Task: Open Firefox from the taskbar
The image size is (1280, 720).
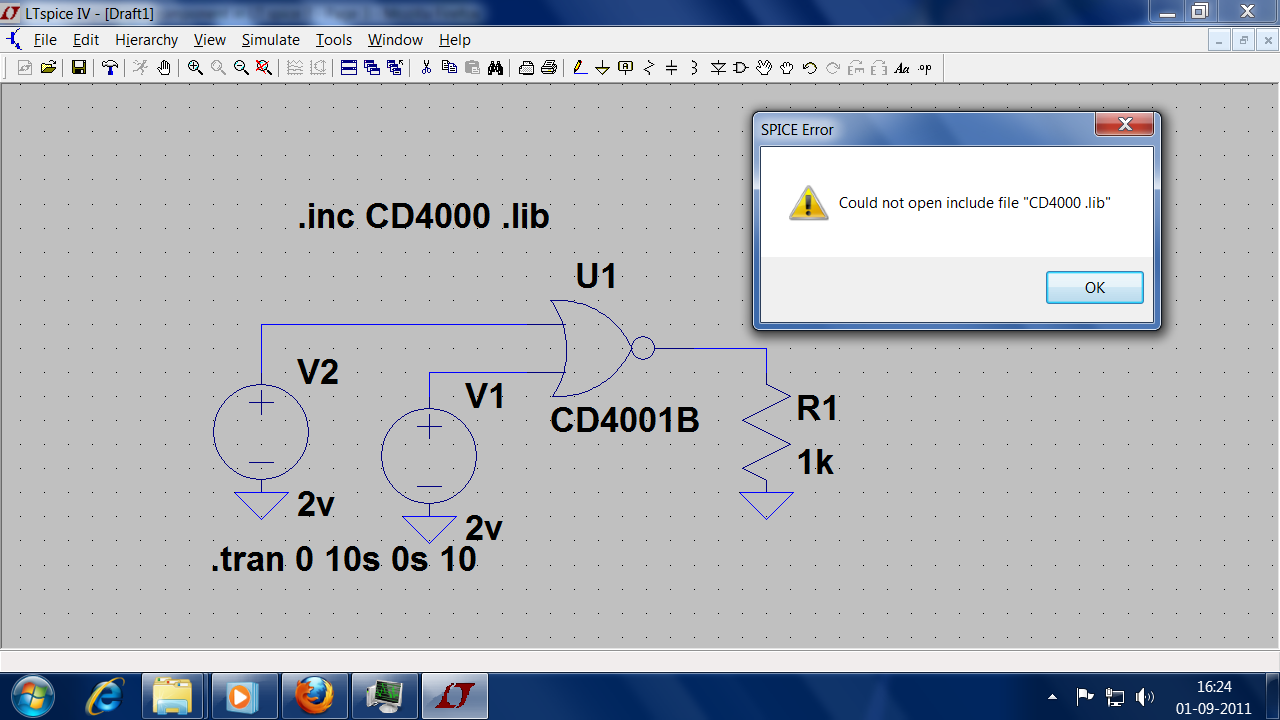Action: pyautogui.click(x=313, y=696)
